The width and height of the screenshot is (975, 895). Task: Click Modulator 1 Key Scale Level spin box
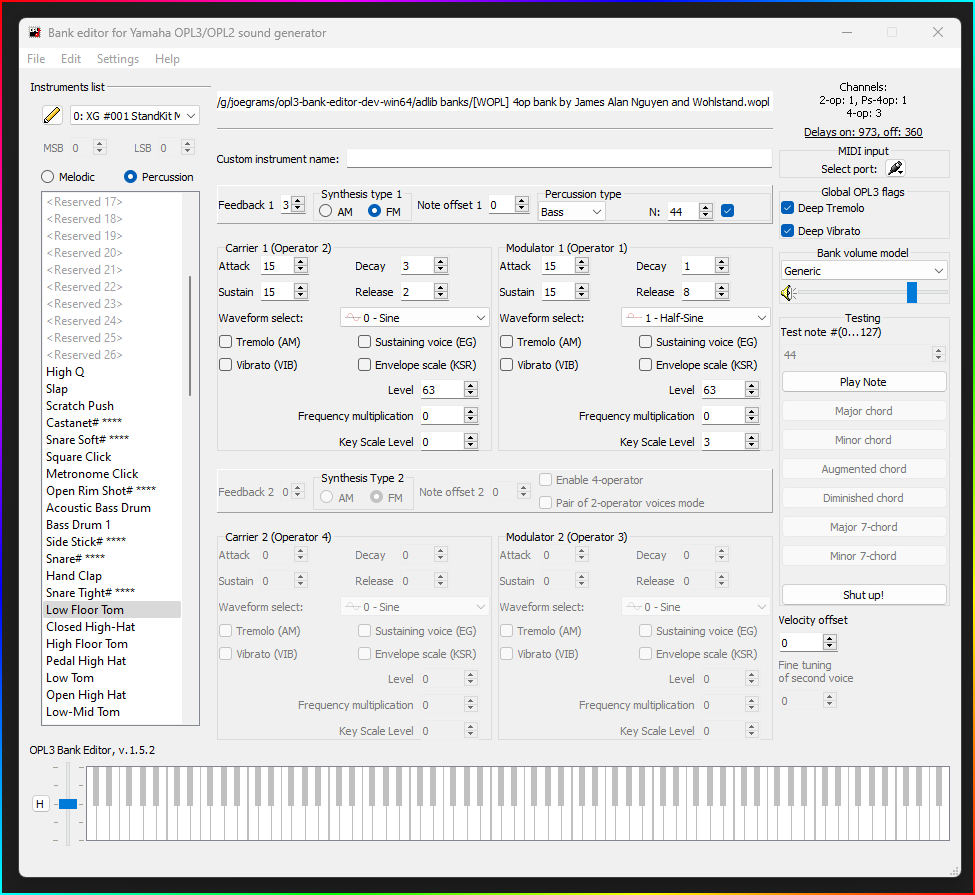[x=730, y=442]
